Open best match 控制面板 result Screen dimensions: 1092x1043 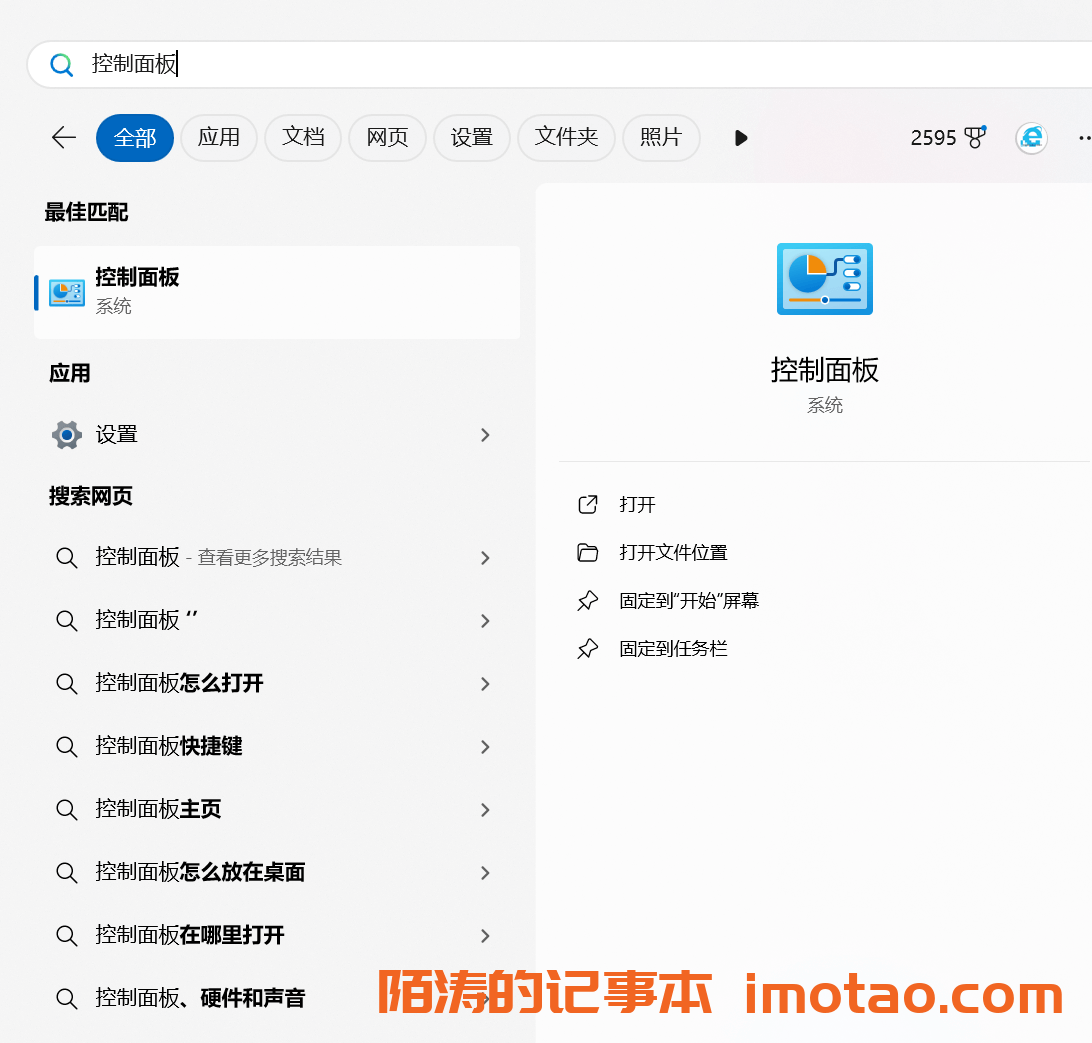coord(276,292)
